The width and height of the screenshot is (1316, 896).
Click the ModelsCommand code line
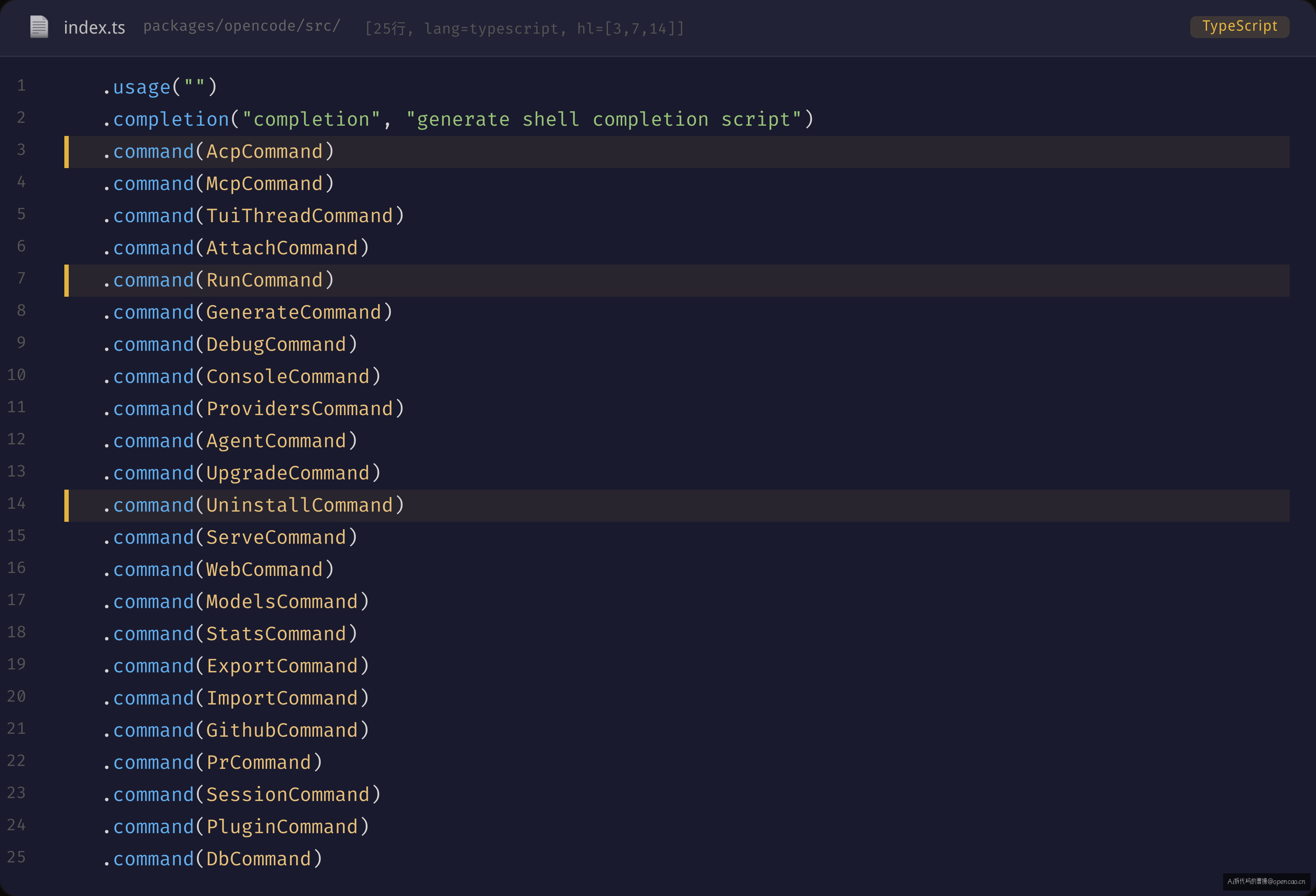[236, 602]
